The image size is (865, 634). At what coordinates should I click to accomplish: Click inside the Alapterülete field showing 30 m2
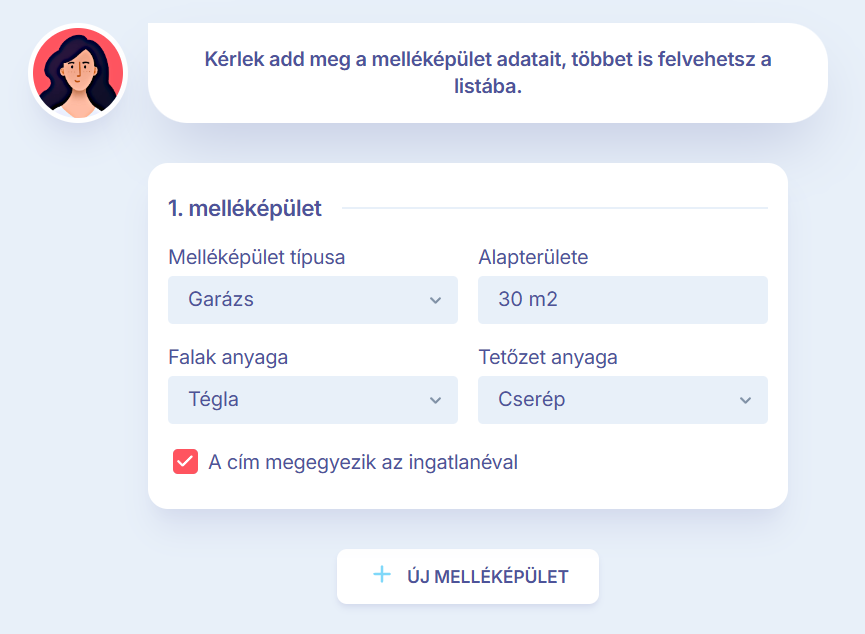(622, 299)
